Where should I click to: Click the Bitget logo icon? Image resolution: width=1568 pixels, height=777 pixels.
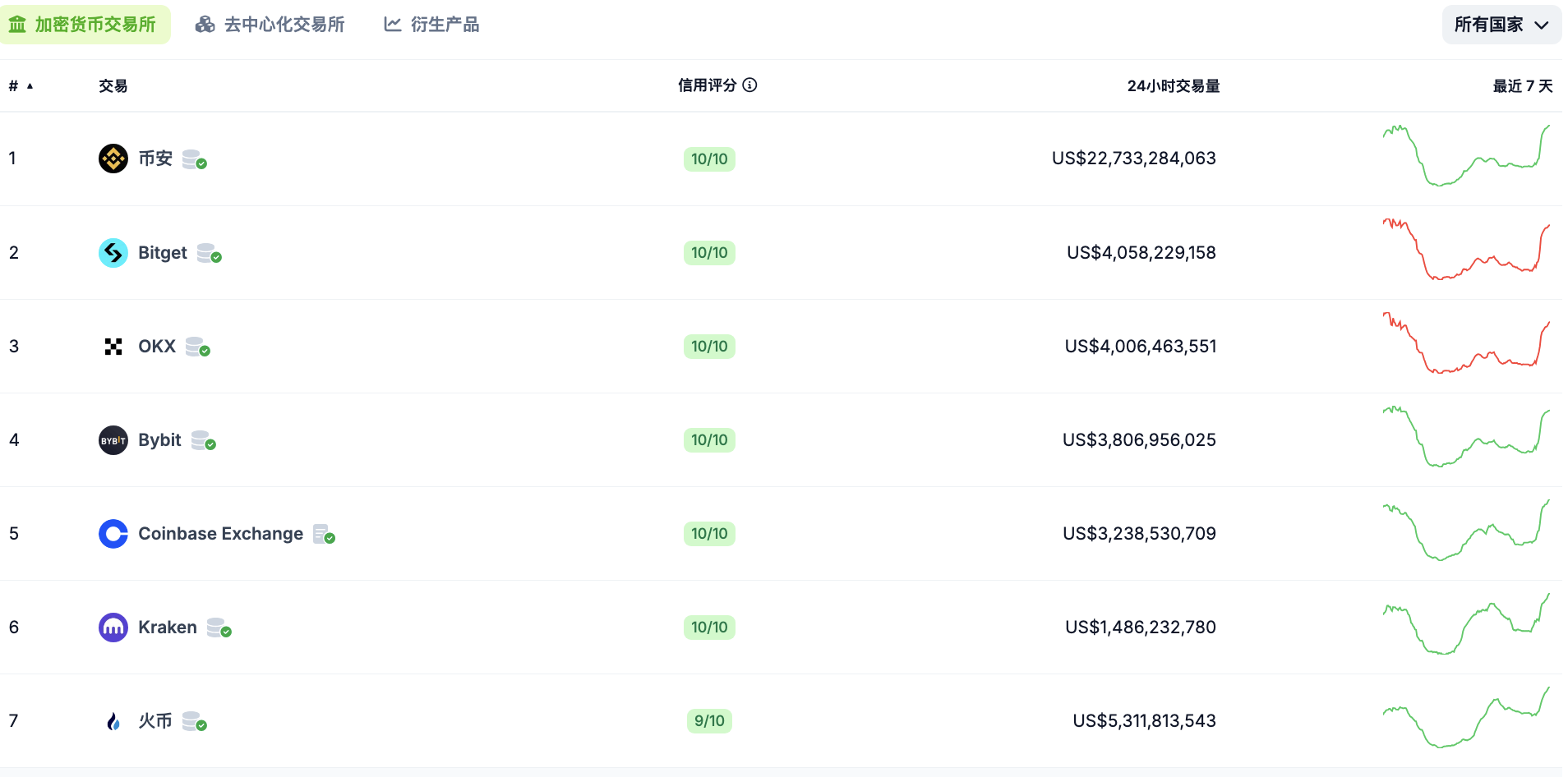click(113, 253)
